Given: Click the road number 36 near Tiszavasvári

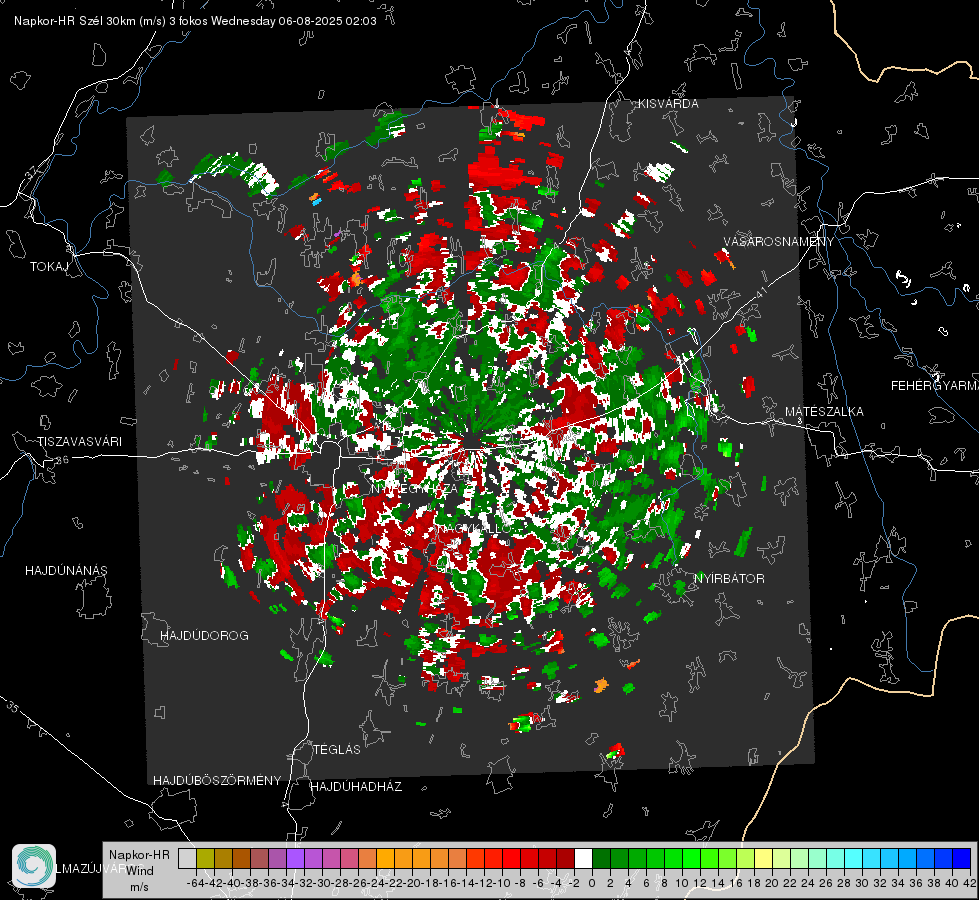Looking at the screenshot, I should coord(62,460).
